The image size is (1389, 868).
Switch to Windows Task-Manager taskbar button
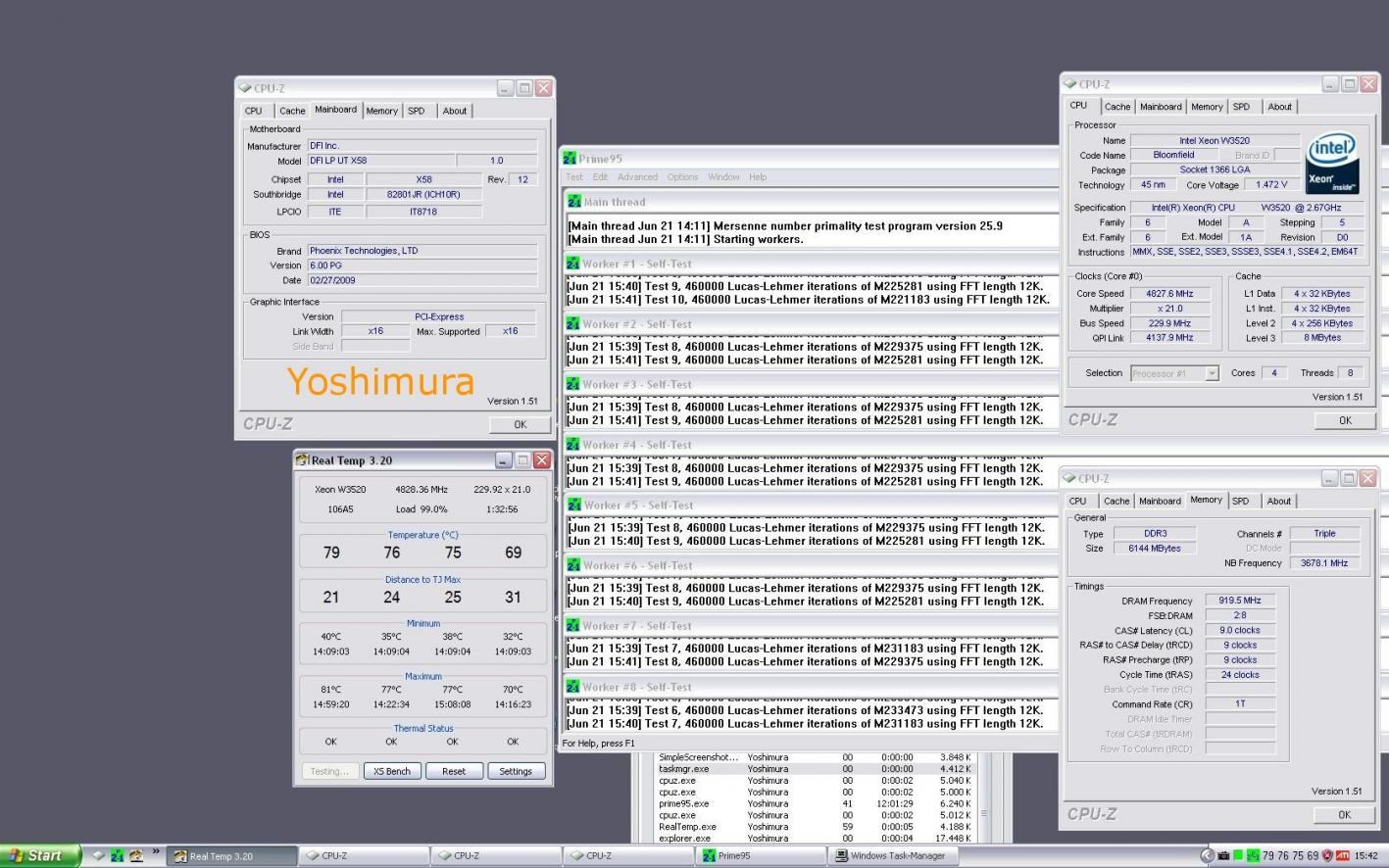pos(895,855)
